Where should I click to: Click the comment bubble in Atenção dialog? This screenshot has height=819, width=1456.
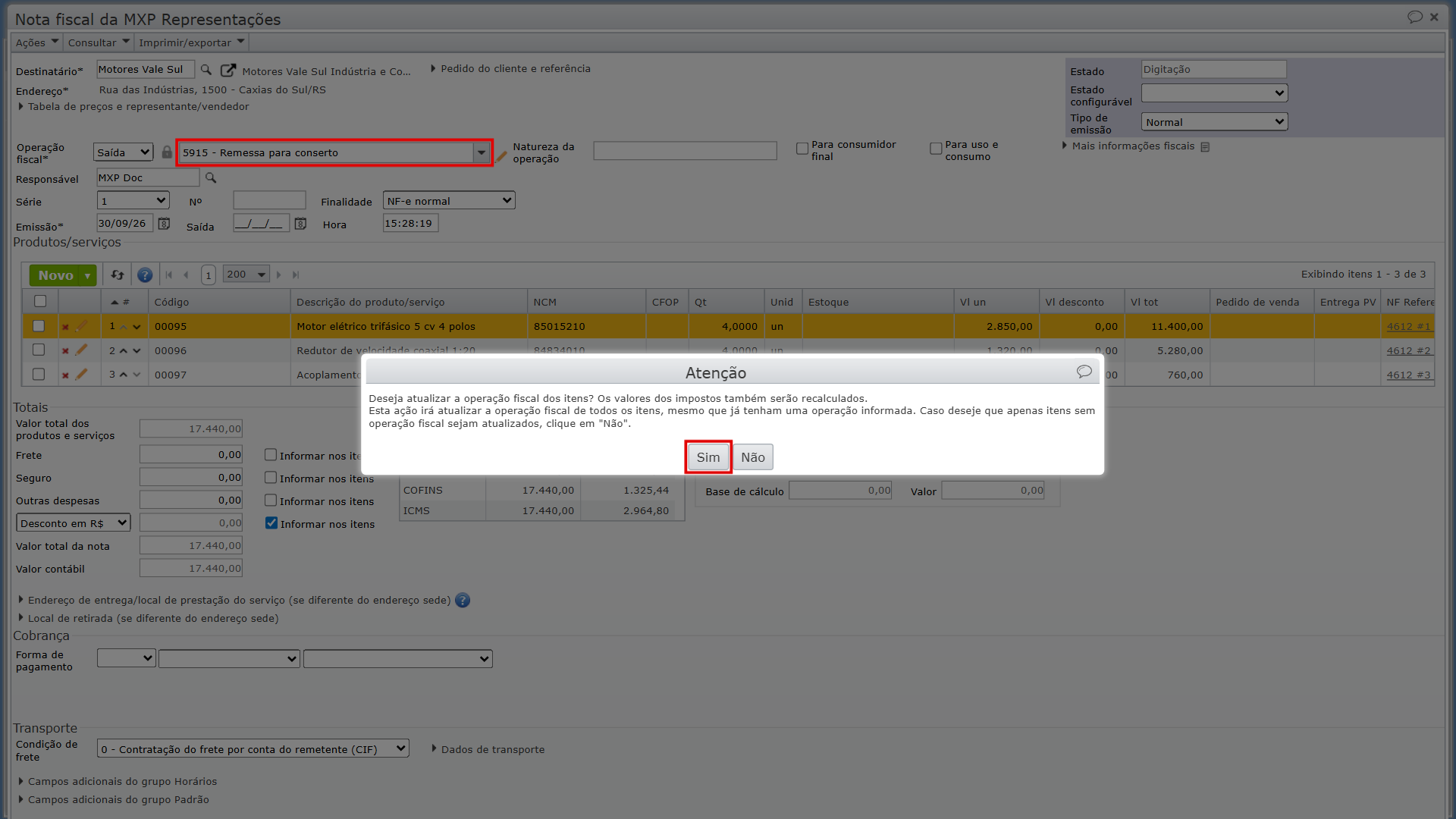pyautogui.click(x=1084, y=372)
